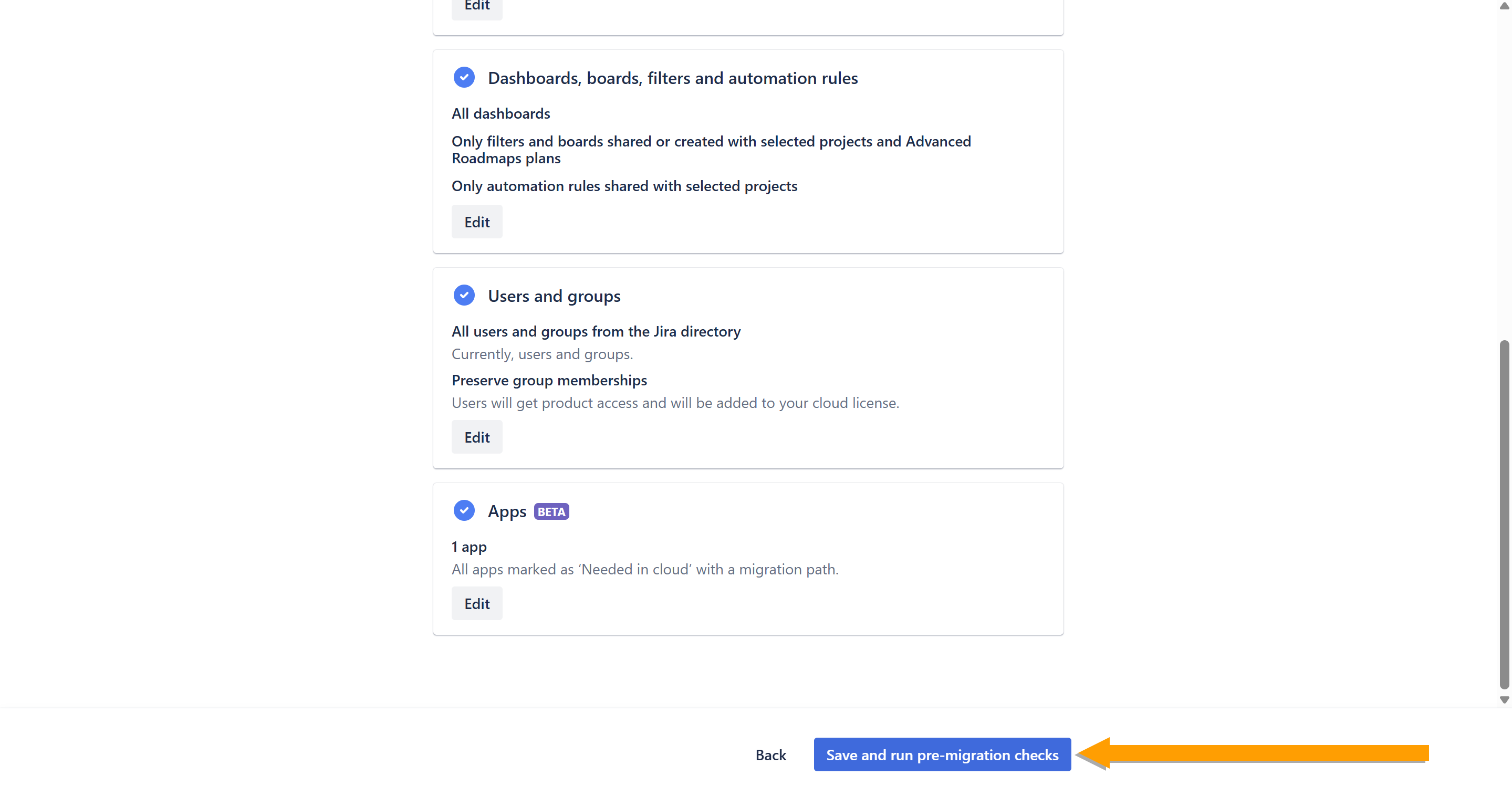
Task: Click the BETA badge next to Apps
Action: click(551, 512)
